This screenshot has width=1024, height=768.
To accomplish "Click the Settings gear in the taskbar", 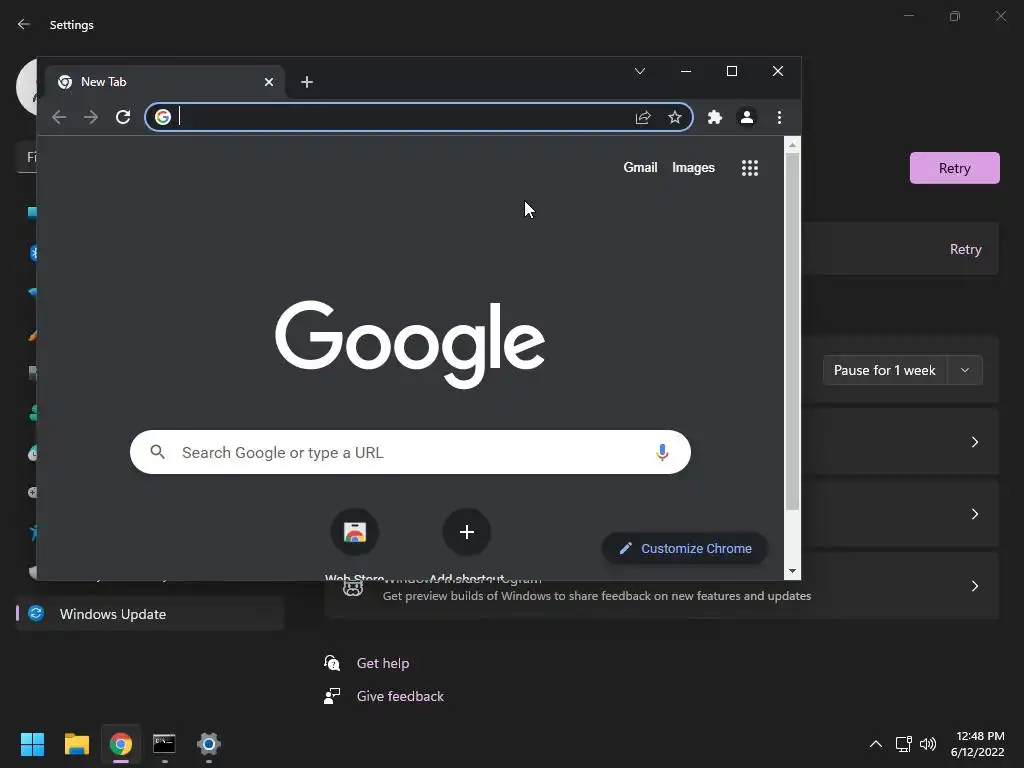I will point(209,744).
